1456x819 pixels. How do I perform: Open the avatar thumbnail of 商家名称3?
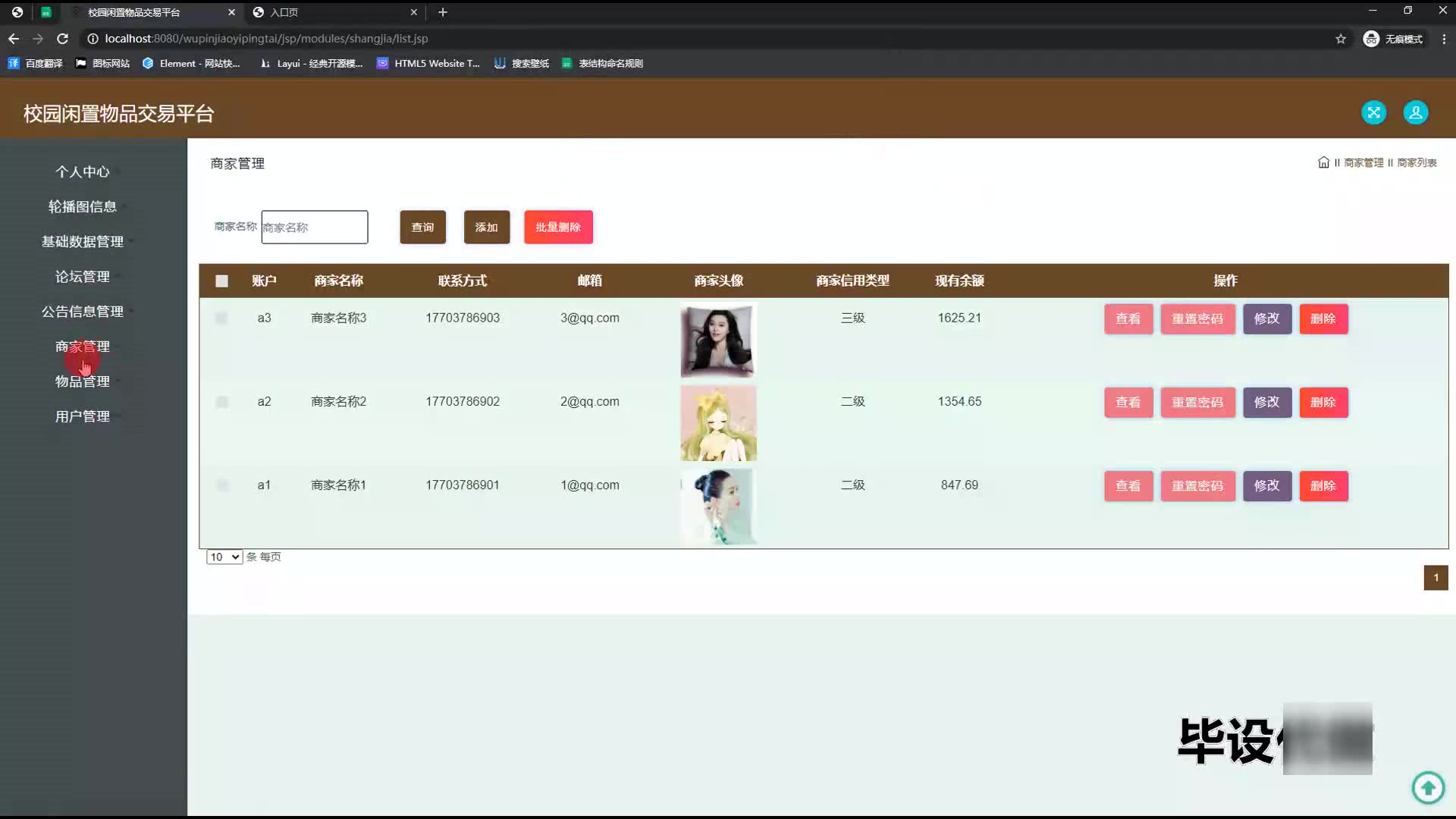click(x=718, y=340)
